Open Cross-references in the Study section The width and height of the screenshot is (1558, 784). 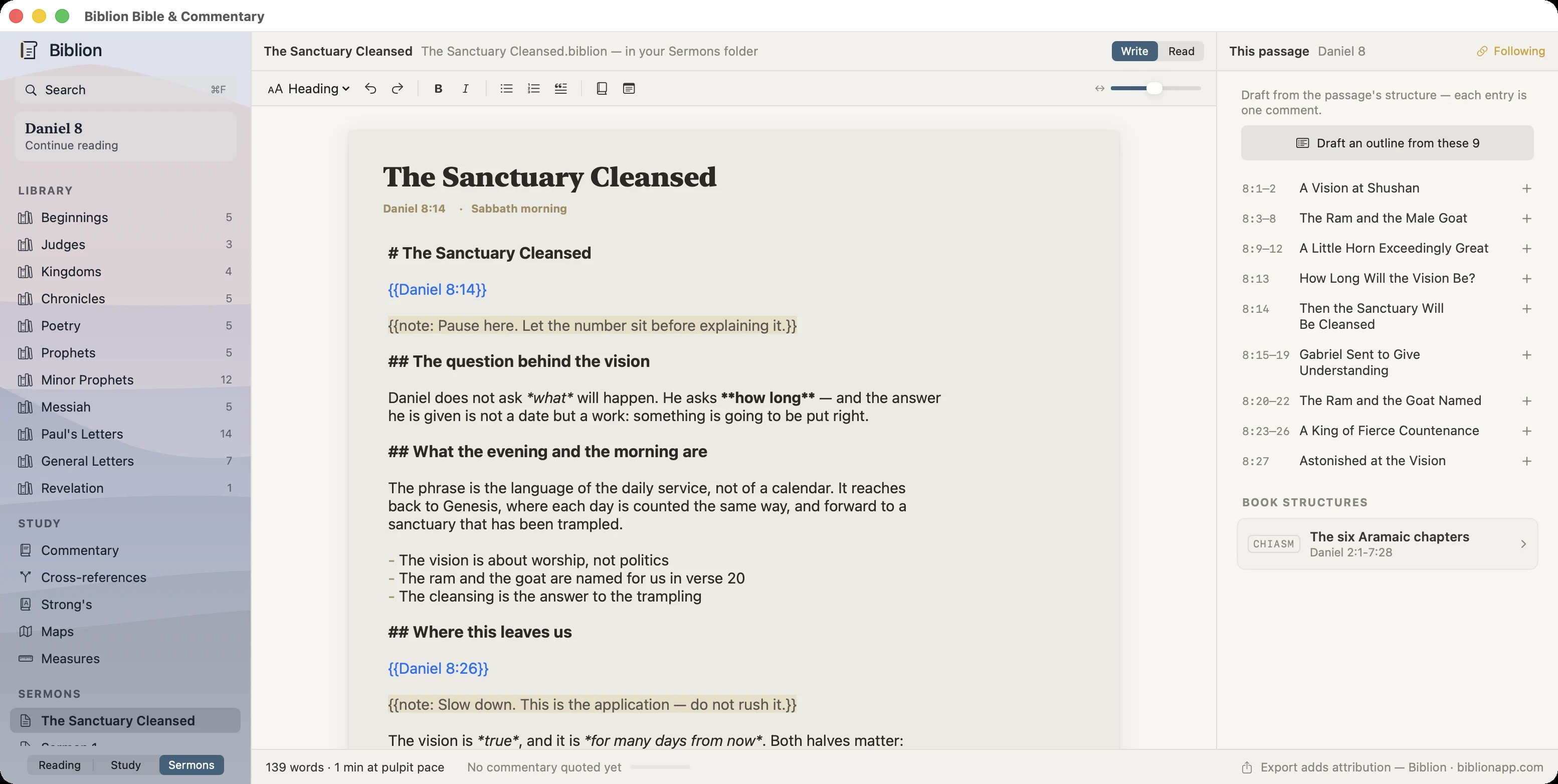pos(125,577)
